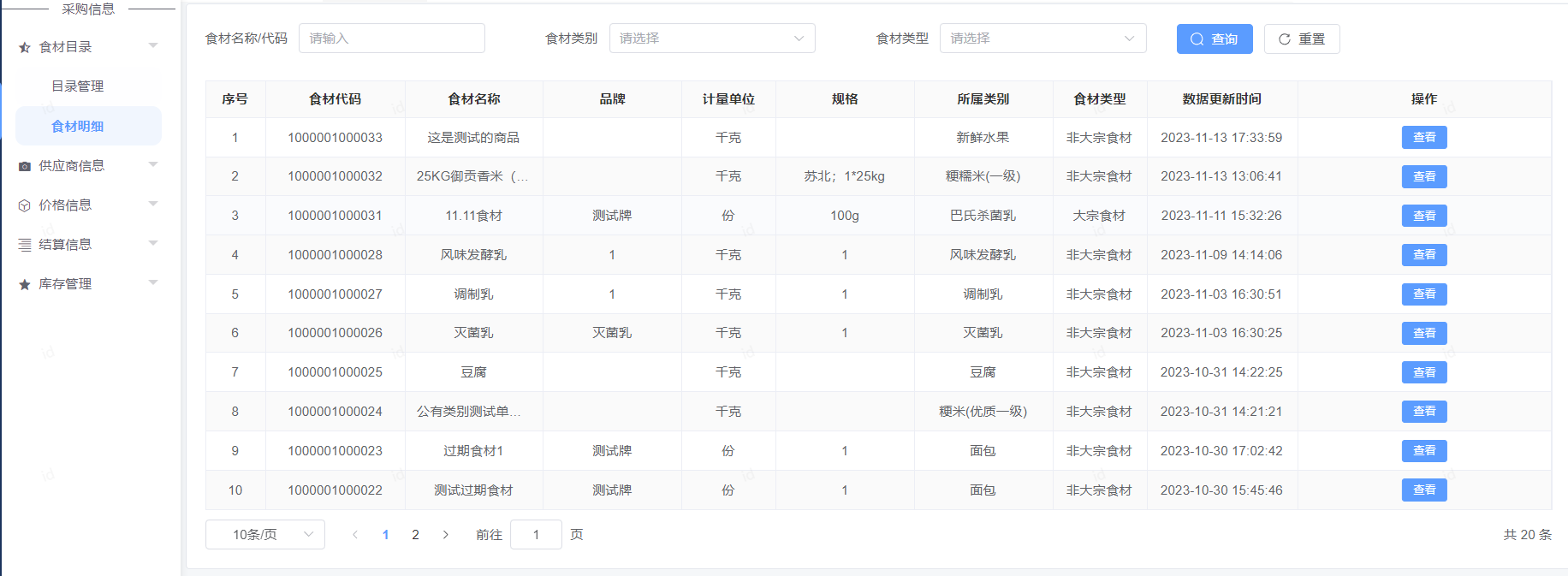
Task: Click the 100g specification cell
Action: pos(845,216)
